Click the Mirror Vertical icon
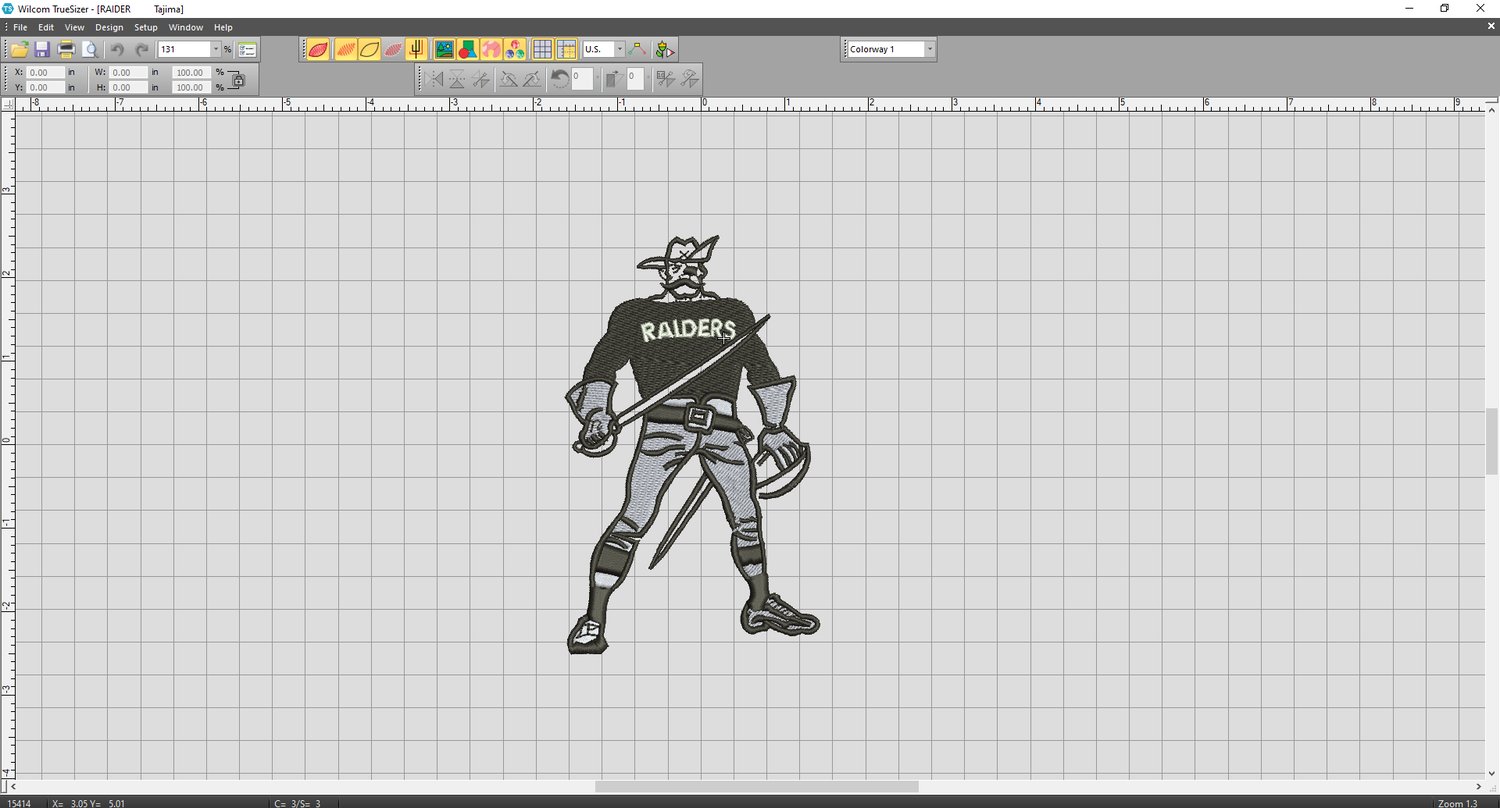This screenshot has width=1500, height=808. pos(457,78)
